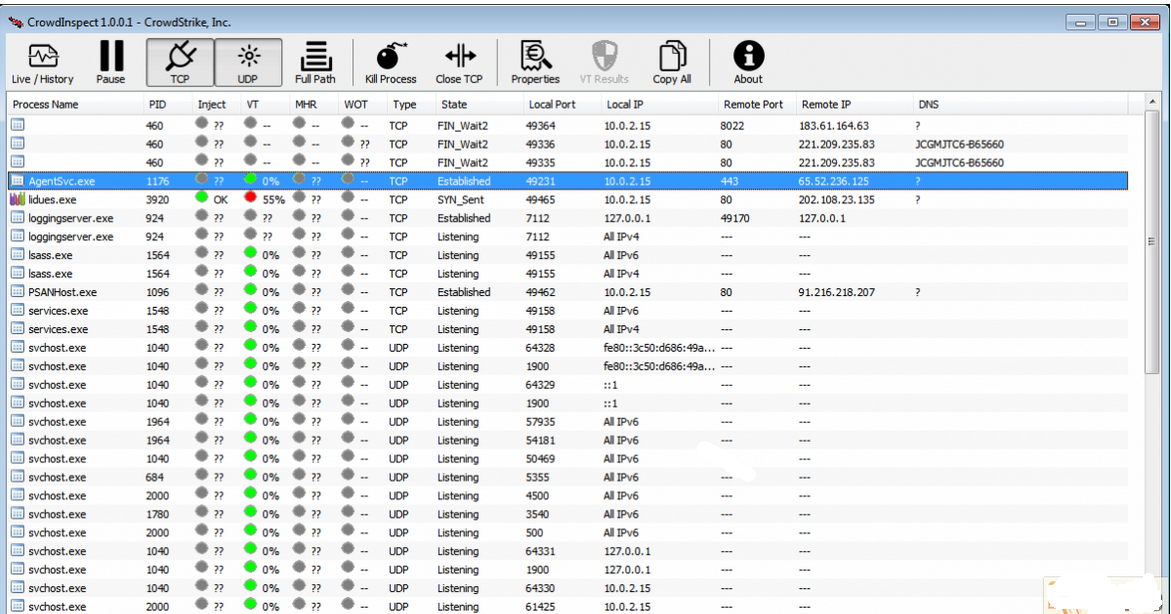The image size is (1171, 614).
Task: Click the remote port 8022 cell
Action: coord(732,125)
